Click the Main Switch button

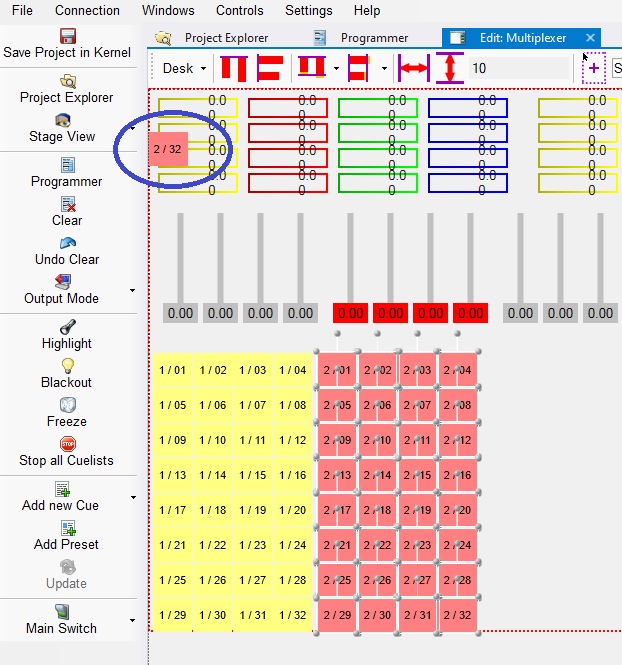point(62,619)
